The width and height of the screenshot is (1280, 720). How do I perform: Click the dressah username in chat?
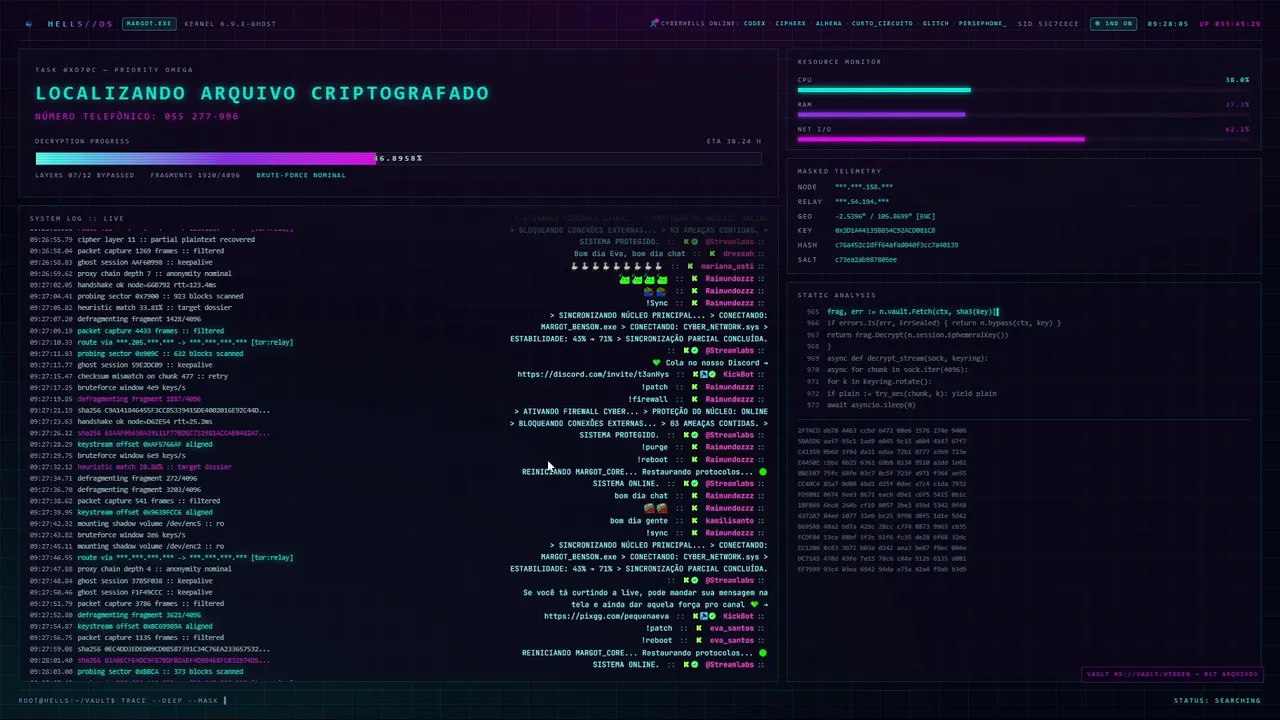coord(738,254)
